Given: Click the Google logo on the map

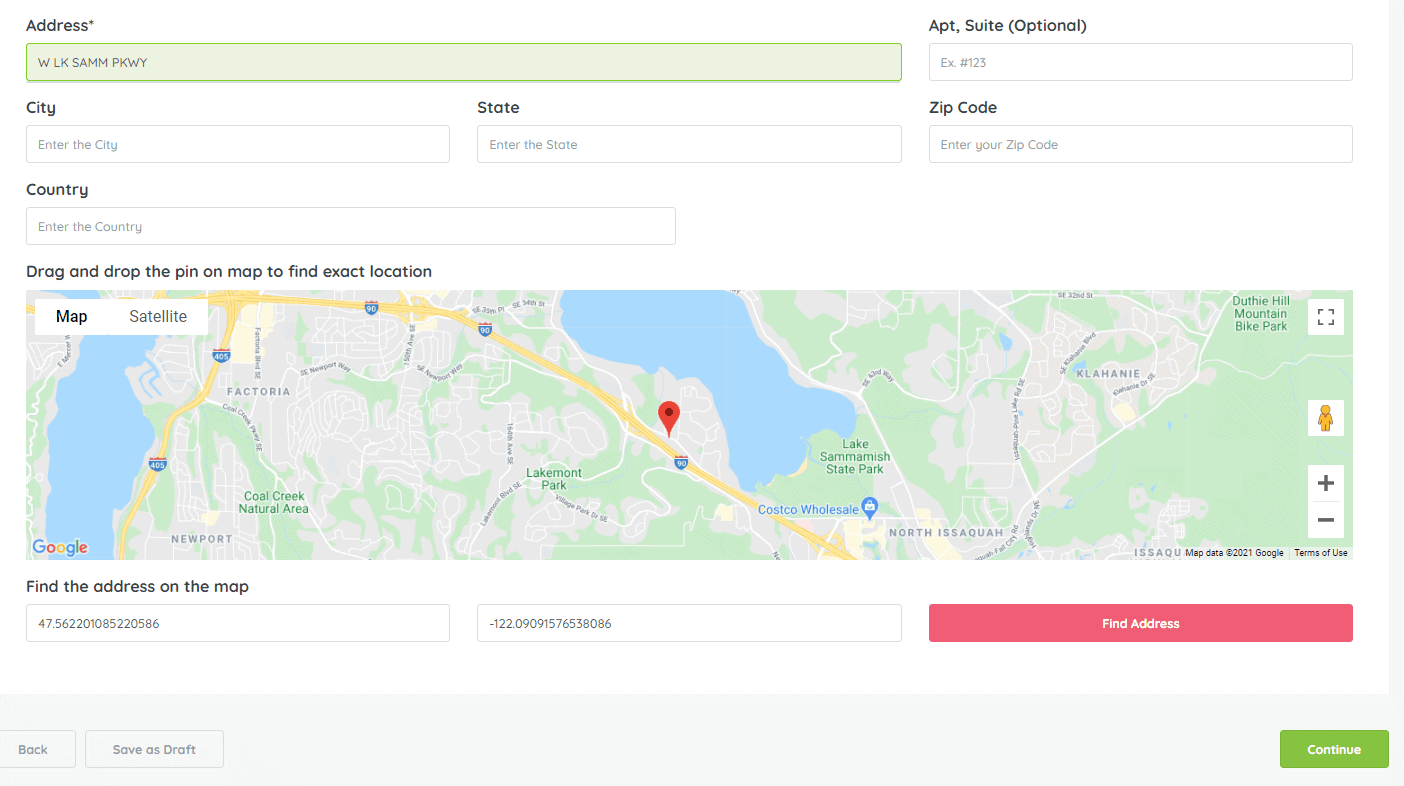Looking at the screenshot, I should click(x=60, y=547).
